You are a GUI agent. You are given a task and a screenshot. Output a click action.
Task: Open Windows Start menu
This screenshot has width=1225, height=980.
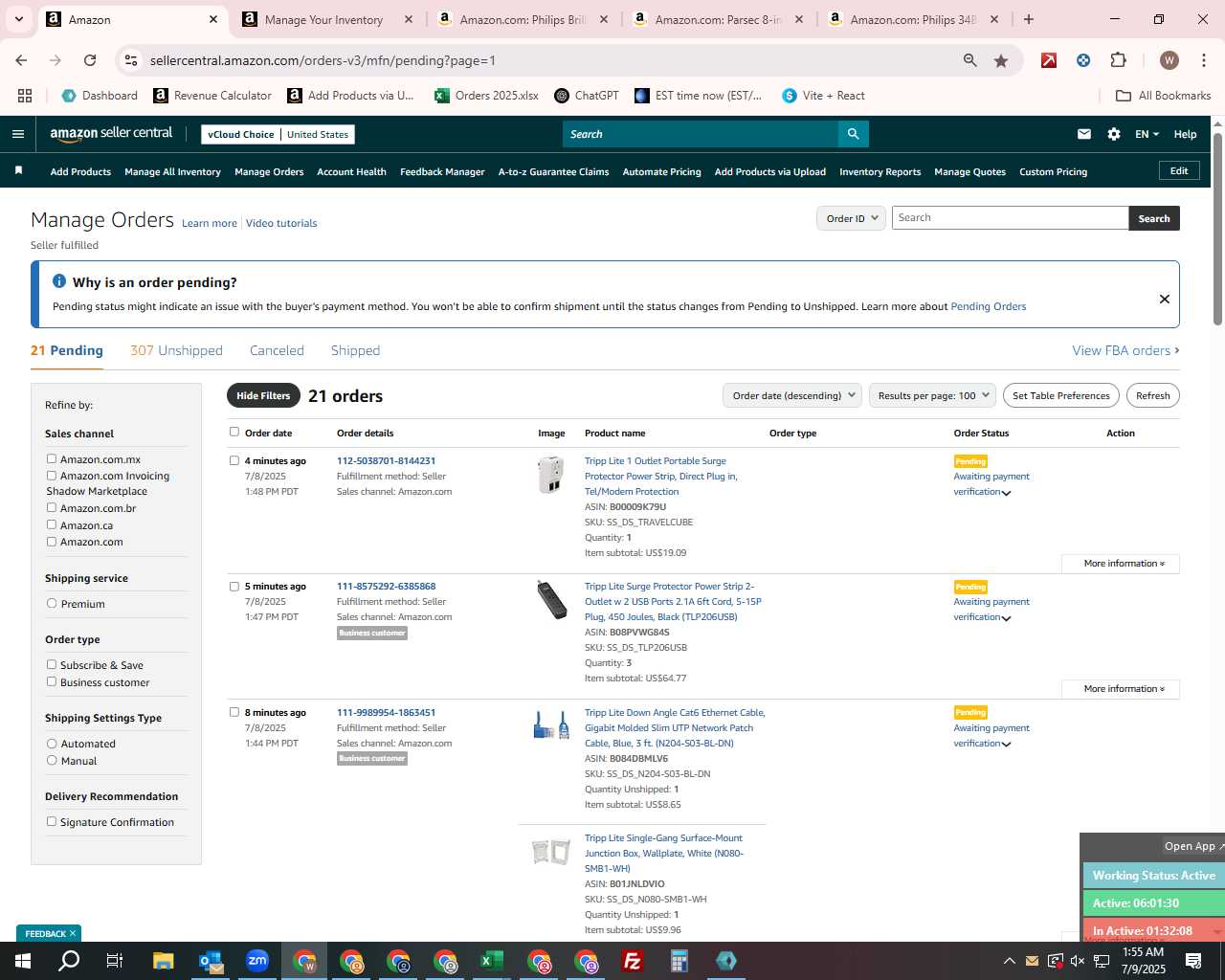[x=23, y=961]
